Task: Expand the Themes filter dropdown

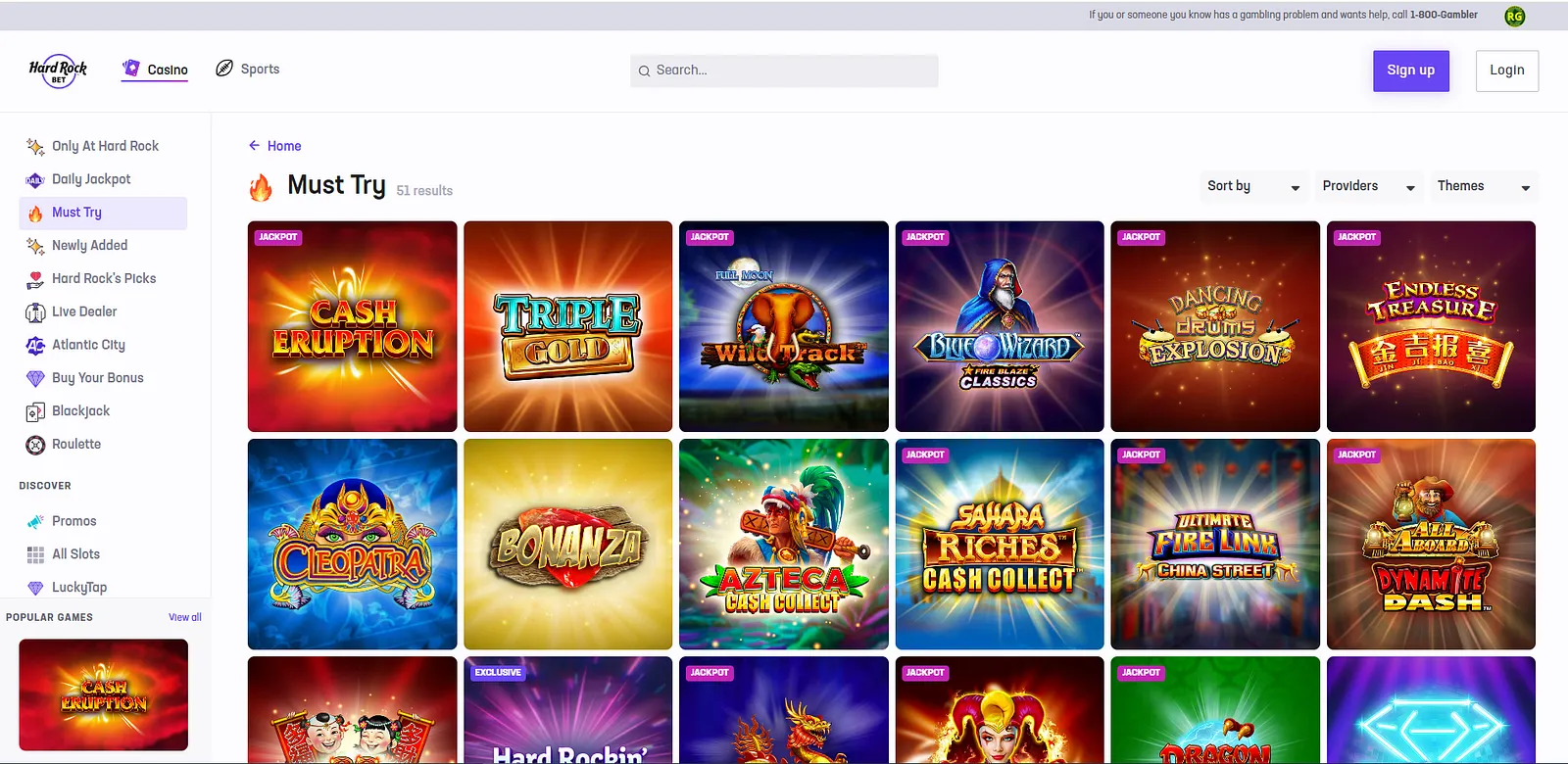Action: point(1485,186)
